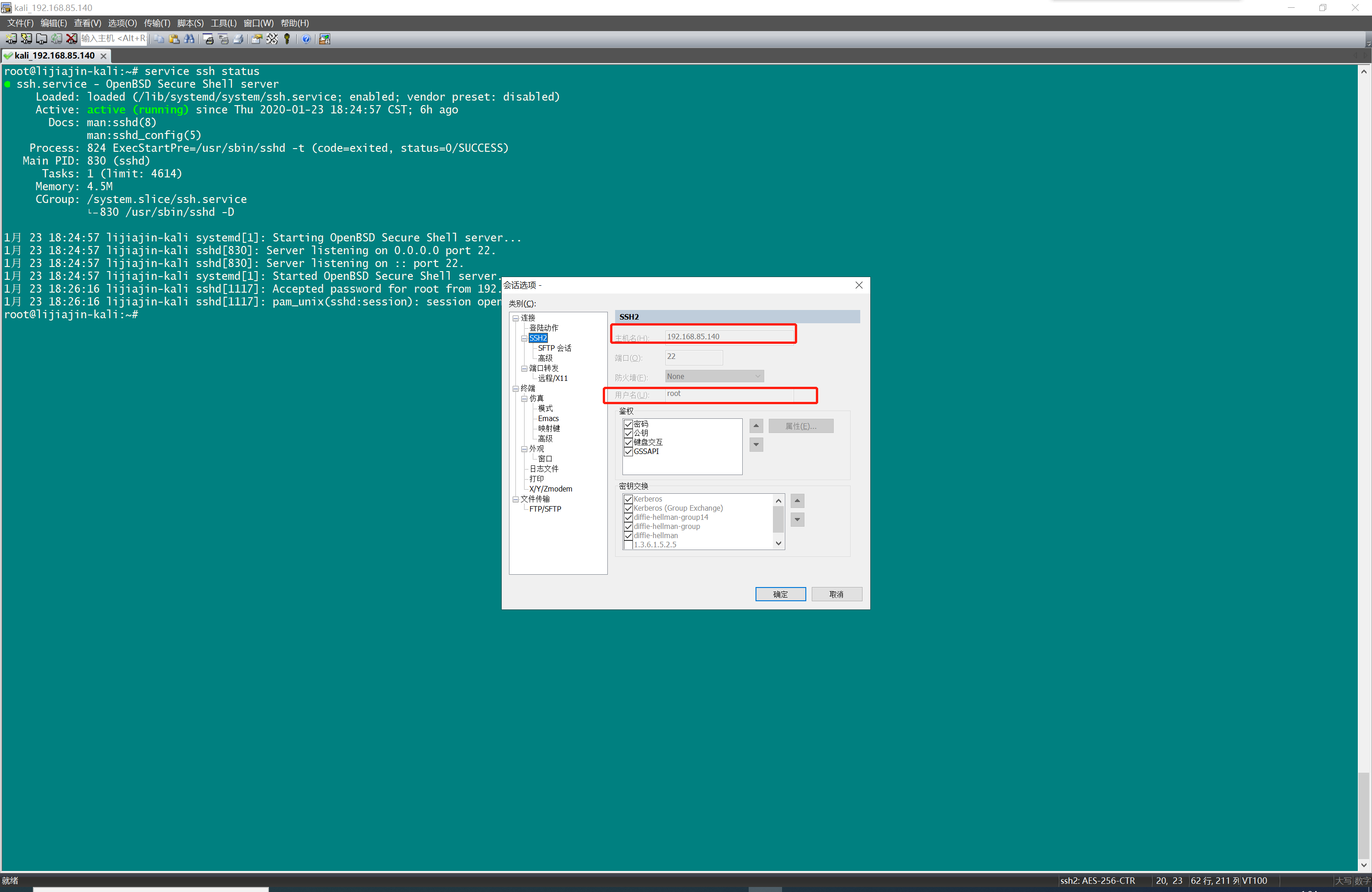Open Session Options via toolbar icon

click(257, 38)
